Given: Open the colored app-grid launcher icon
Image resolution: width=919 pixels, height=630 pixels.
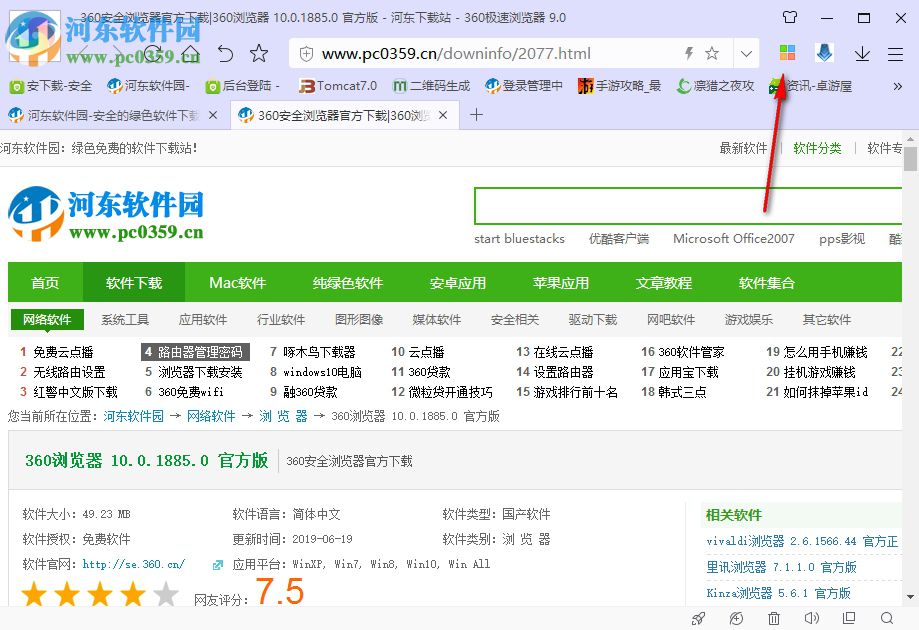Looking at the screenshot, I should (x=787, y=52).
